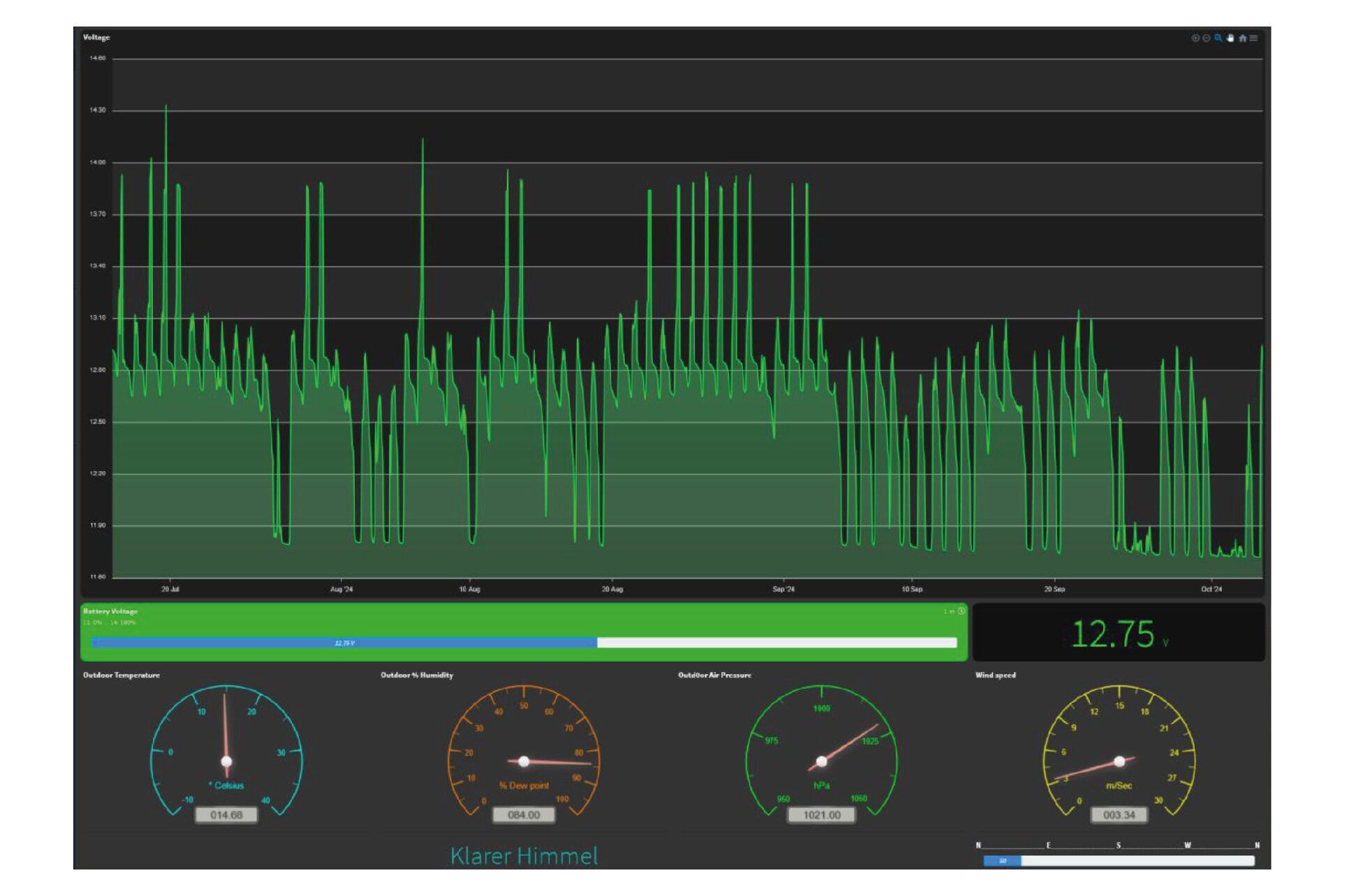Click the clock icon in Battery Voltage card
Image resolution: width=1346 pixels, height=896 pixels.
coord(961,611)
